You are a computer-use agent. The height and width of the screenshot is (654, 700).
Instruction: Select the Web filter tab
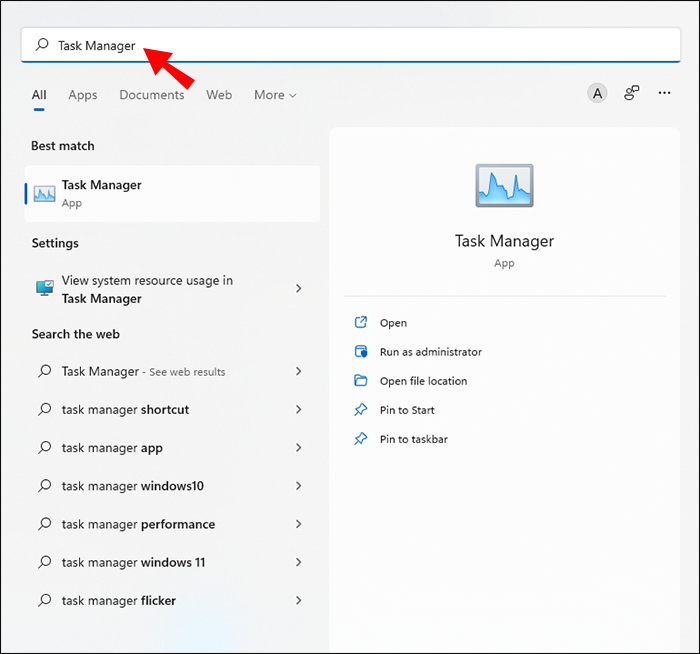coord(219,95)
